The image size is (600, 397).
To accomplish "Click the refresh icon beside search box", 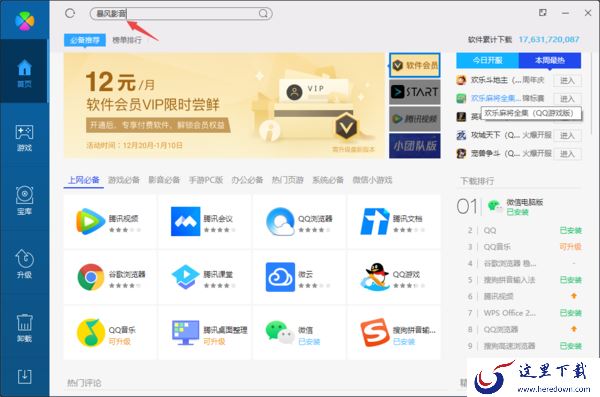I will 70,13.
